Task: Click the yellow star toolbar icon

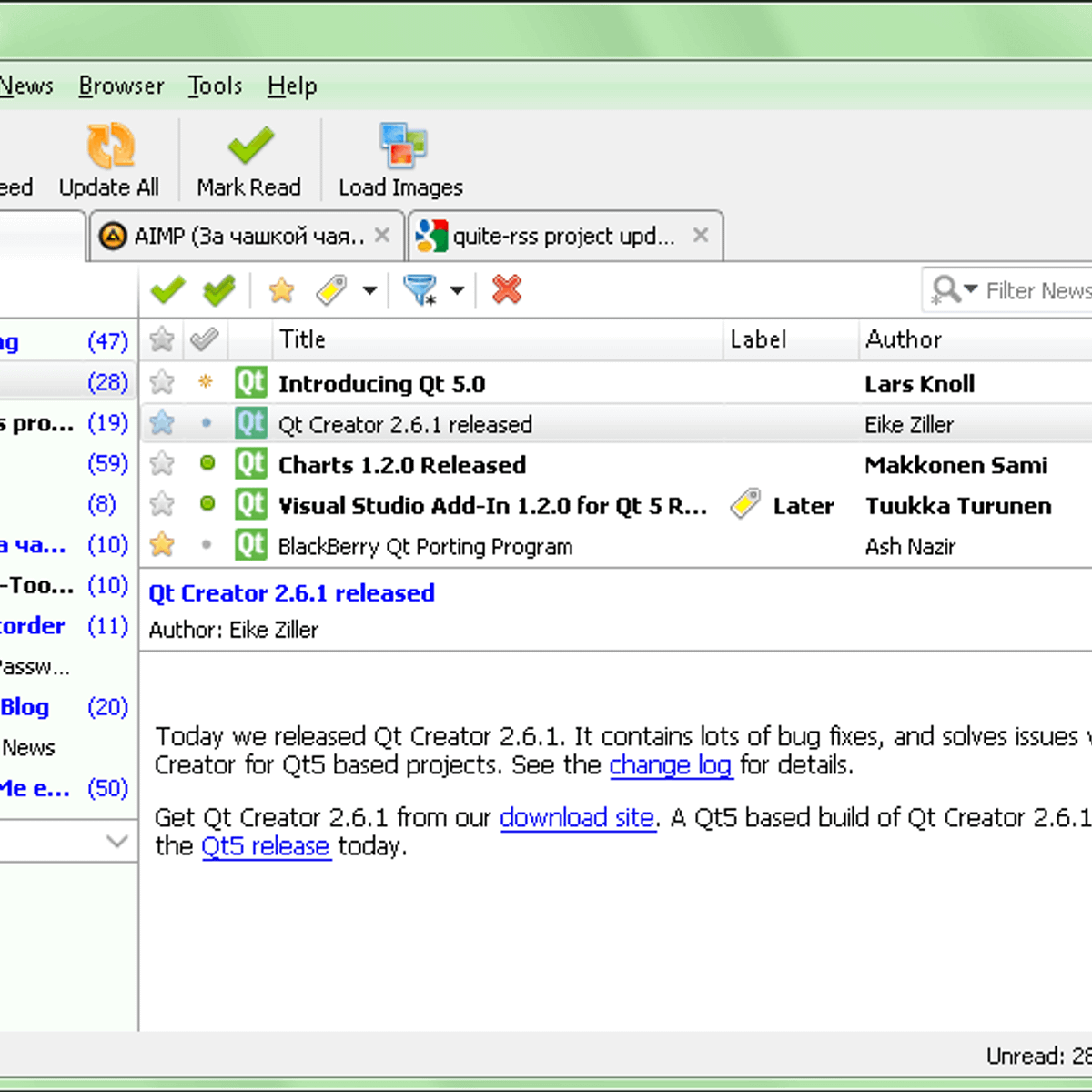Action: 282,291
